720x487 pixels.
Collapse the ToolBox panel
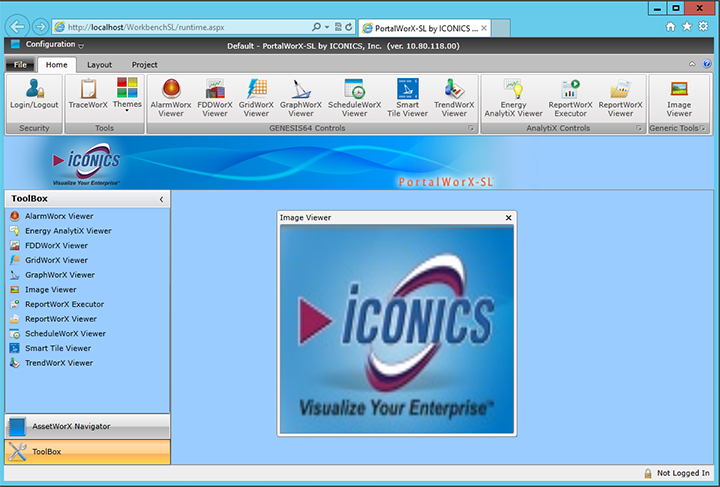pyautogui.click(x=161, y=199)
